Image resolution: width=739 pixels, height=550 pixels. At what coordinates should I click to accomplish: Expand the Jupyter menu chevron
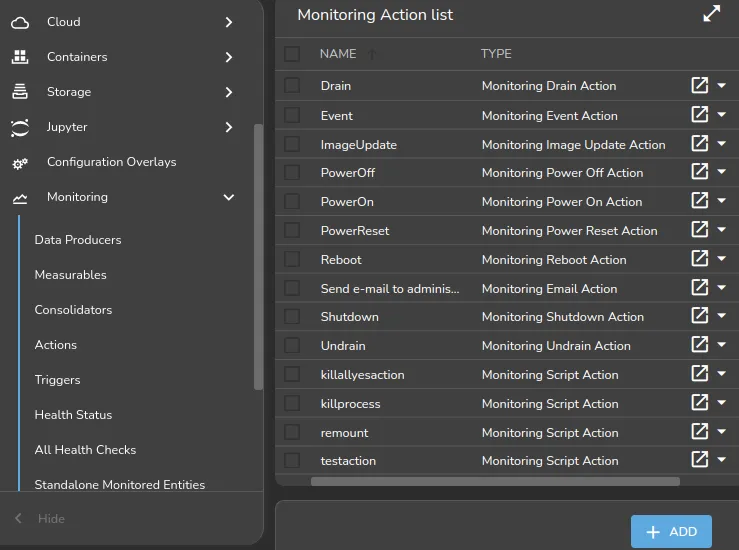coord(229,127)
